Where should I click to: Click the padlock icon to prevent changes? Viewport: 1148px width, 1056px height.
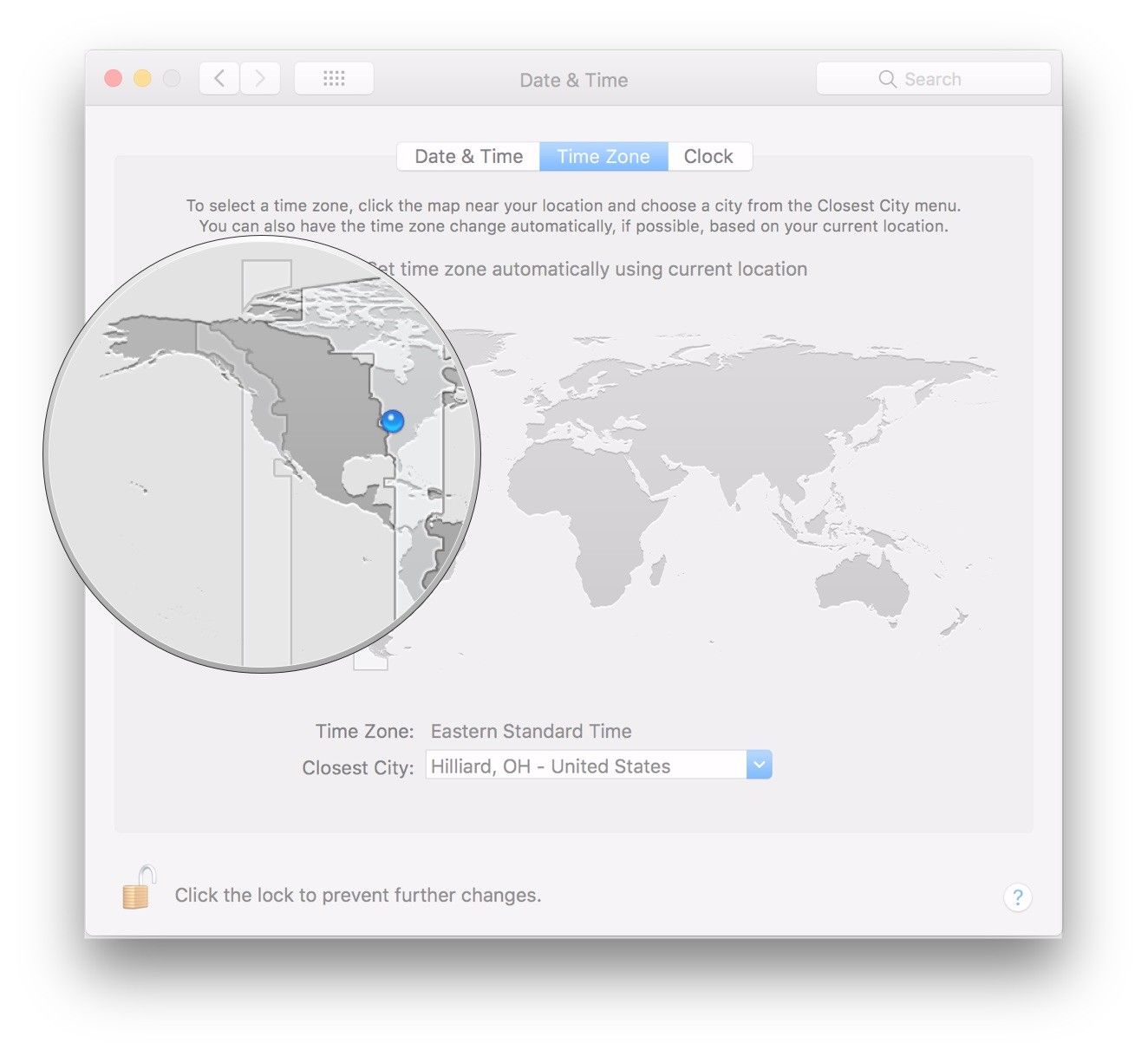pyautogui.click(x=138, y=890)
